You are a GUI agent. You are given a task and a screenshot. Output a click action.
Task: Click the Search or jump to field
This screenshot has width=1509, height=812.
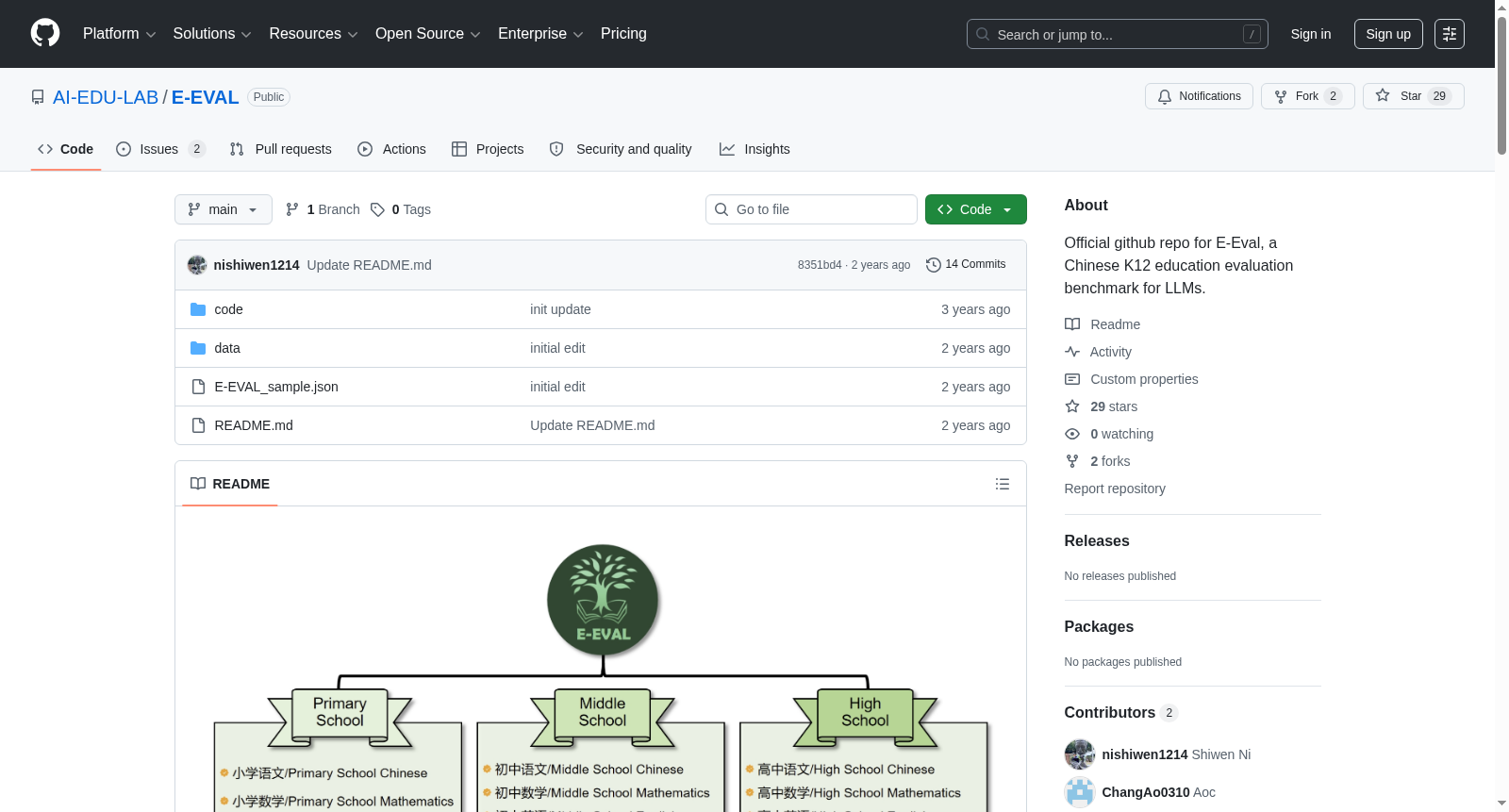pos(1118,34)
